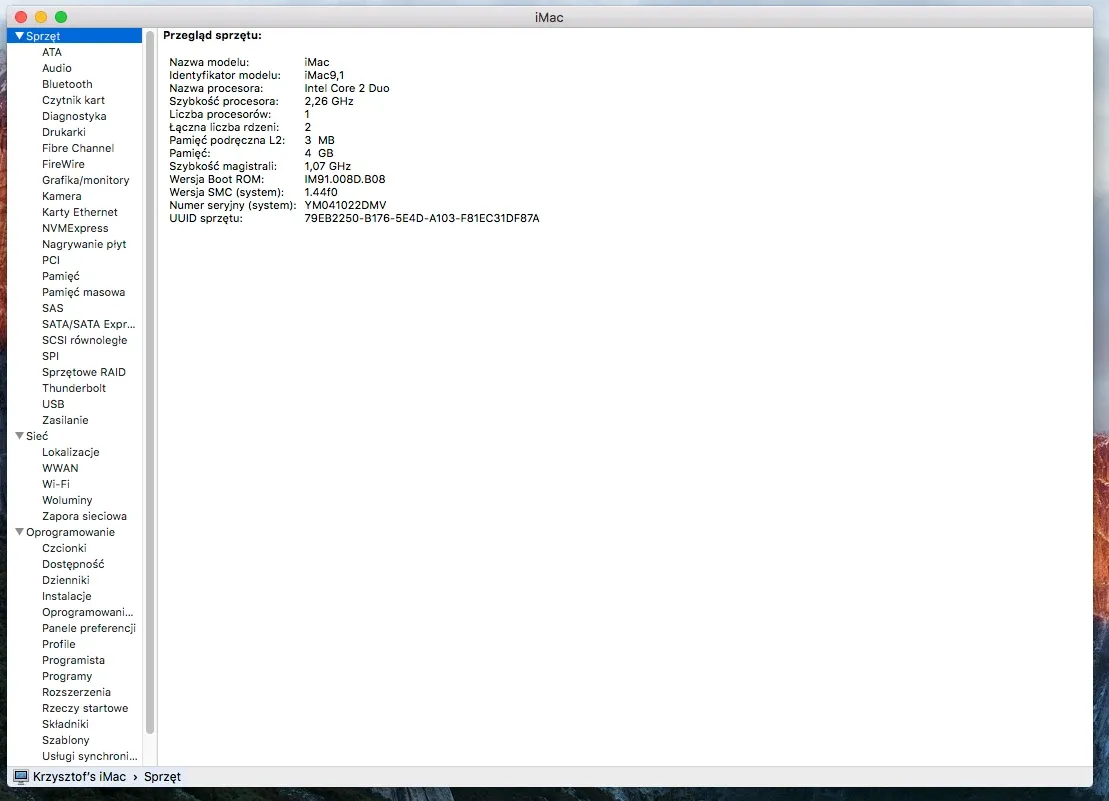Open Nagrywanie płyt entry

coord(84,245)
